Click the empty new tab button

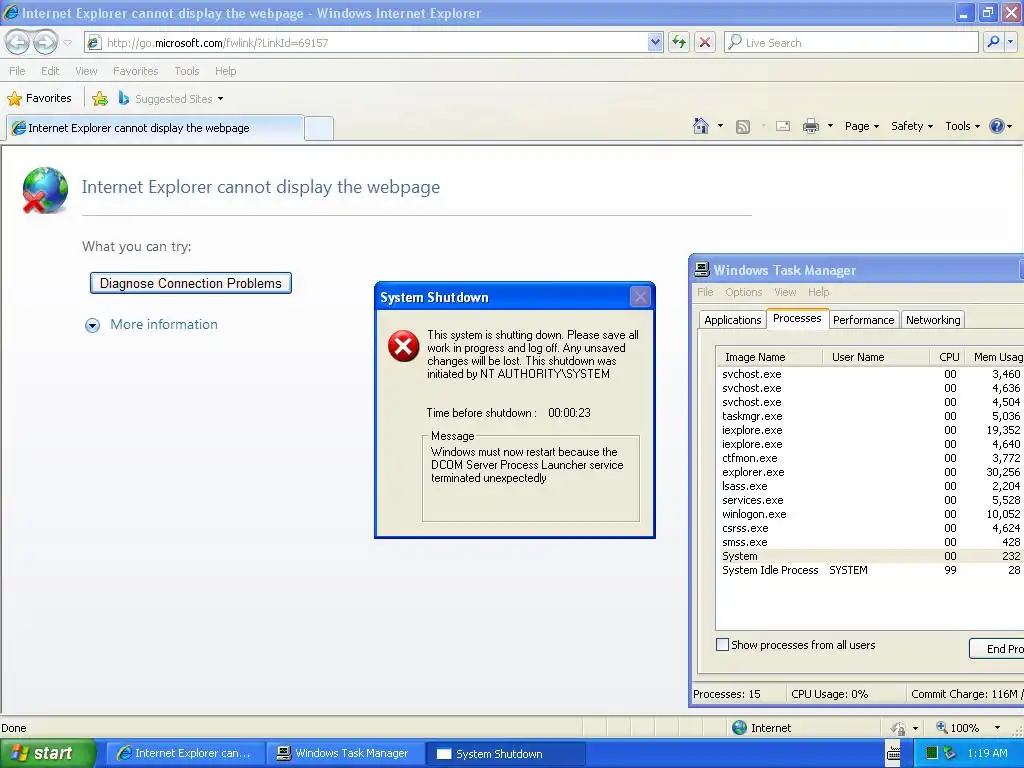(x=319, y=128)
